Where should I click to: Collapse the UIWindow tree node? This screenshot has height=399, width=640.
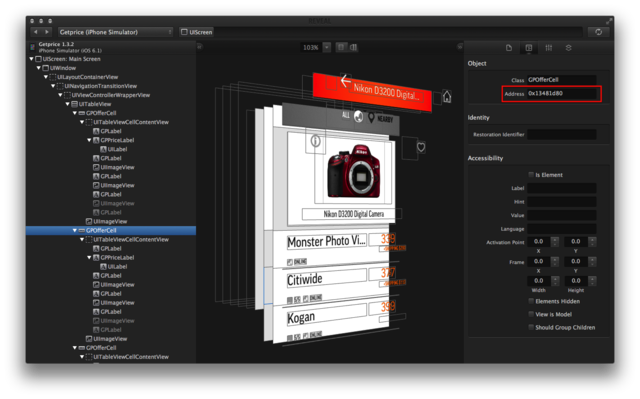39,68
